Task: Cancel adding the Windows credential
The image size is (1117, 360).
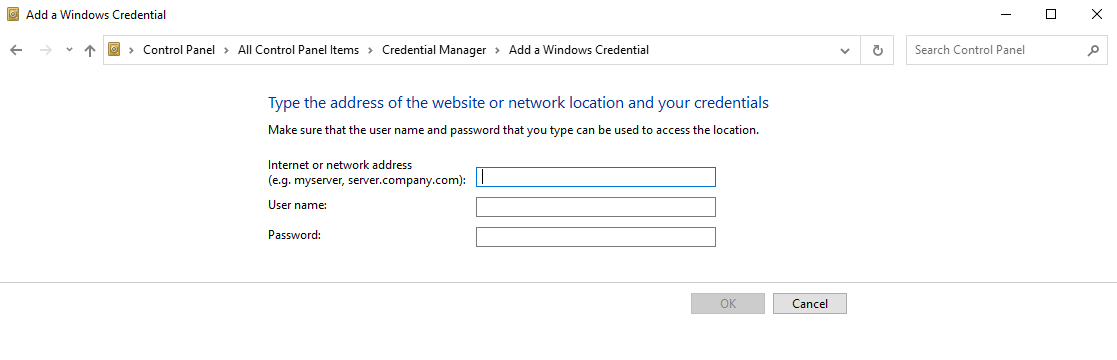Action: (x=810, y=304)
